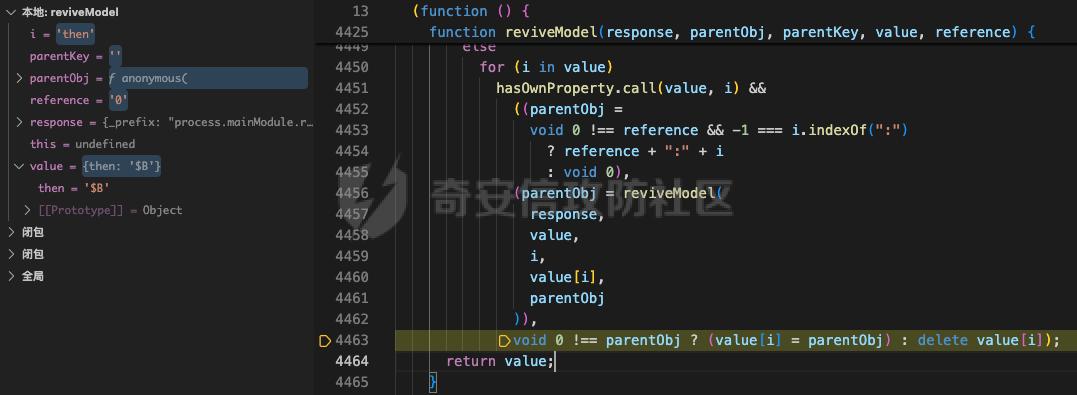Click the 'value[i],' argument on line 4460
Screen dimensions: 1077x395
(567, 277)
